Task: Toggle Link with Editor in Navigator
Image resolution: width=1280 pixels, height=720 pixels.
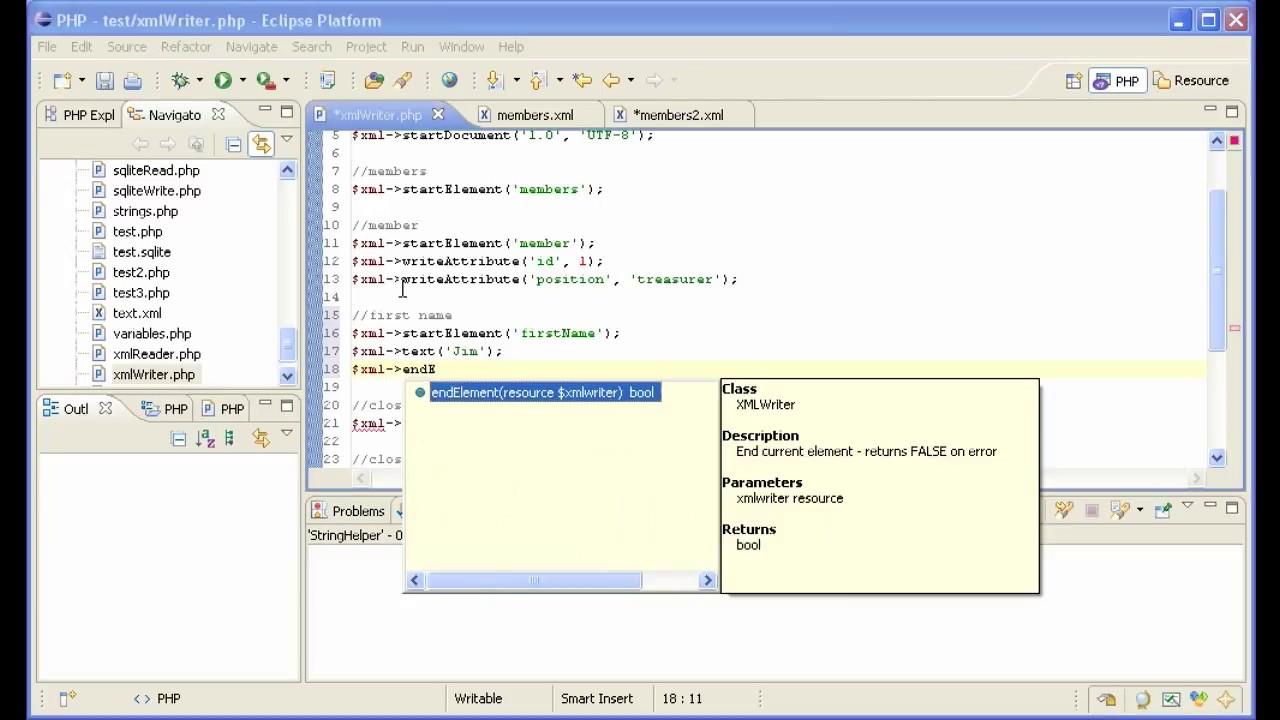Action: point(261,145)
